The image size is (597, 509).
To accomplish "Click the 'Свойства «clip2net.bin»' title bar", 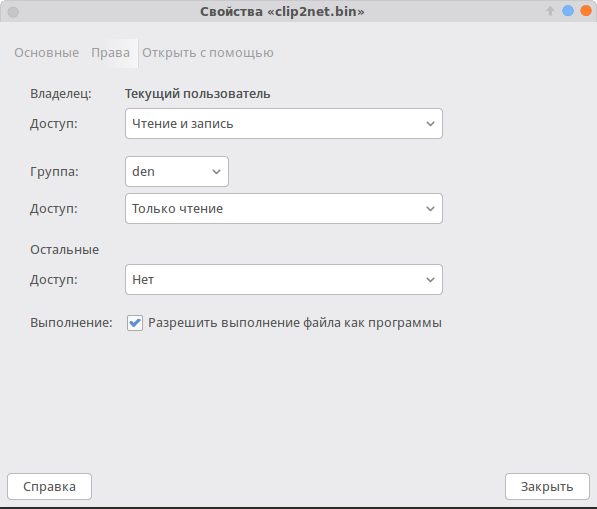I will (x=282, y=11).
